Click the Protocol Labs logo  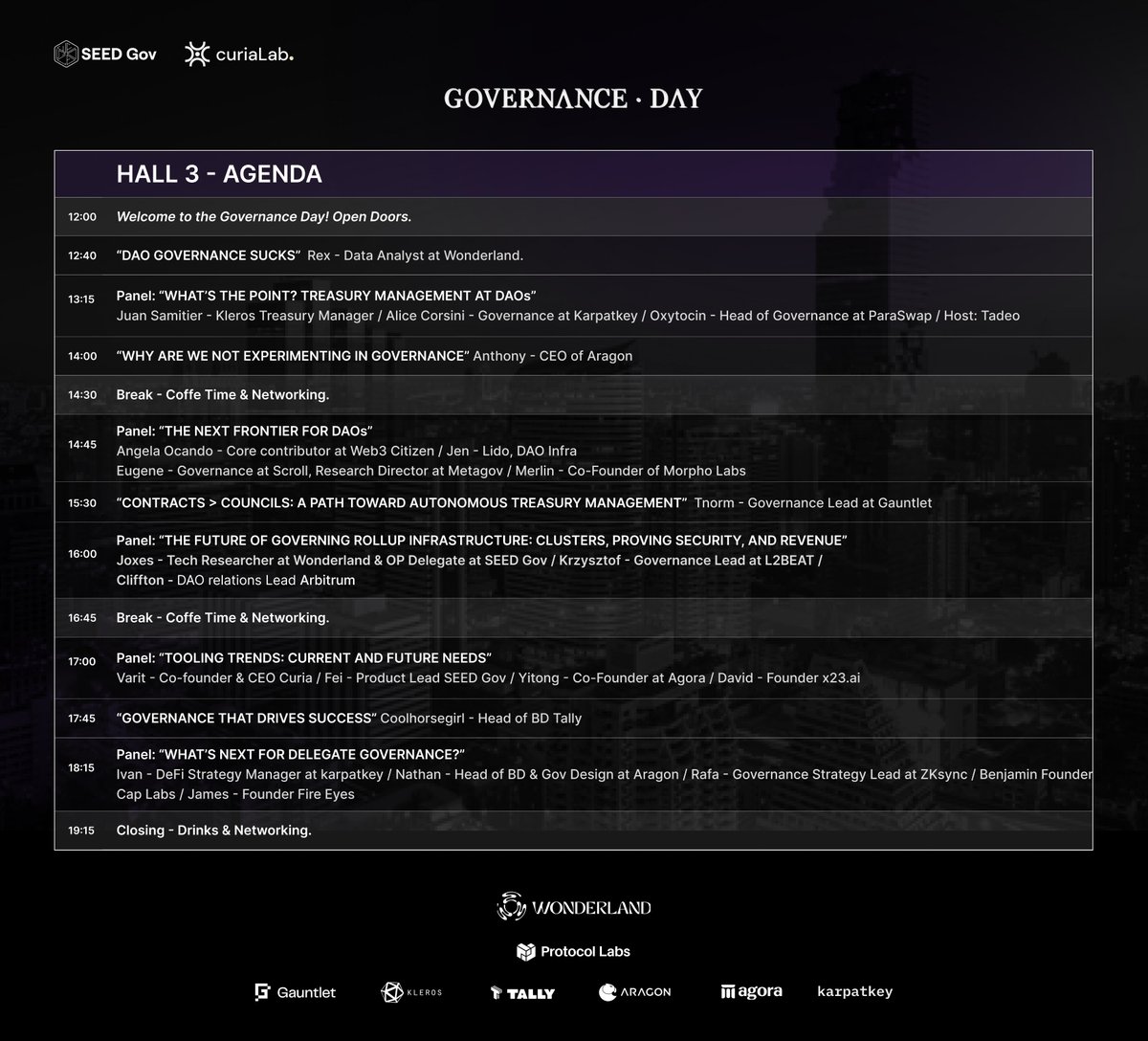tap(574, 951)
